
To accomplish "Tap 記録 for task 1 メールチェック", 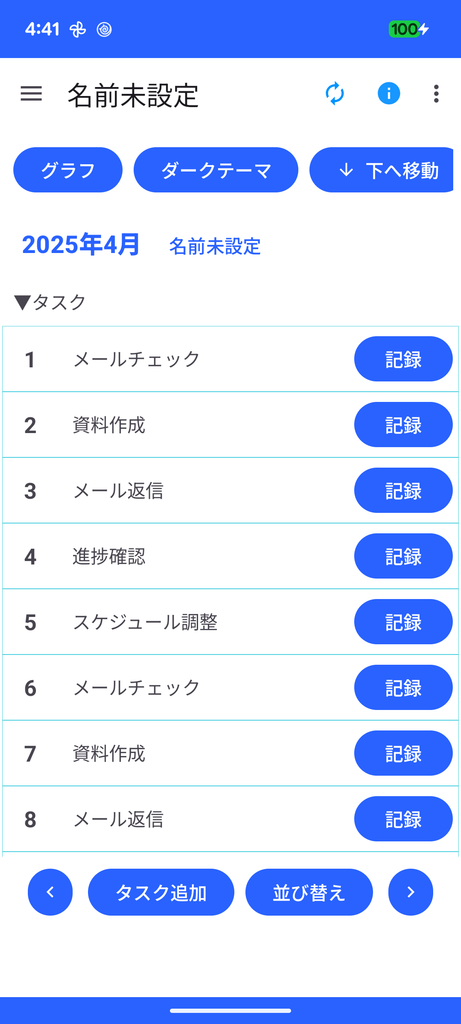I will coord(404,359).
